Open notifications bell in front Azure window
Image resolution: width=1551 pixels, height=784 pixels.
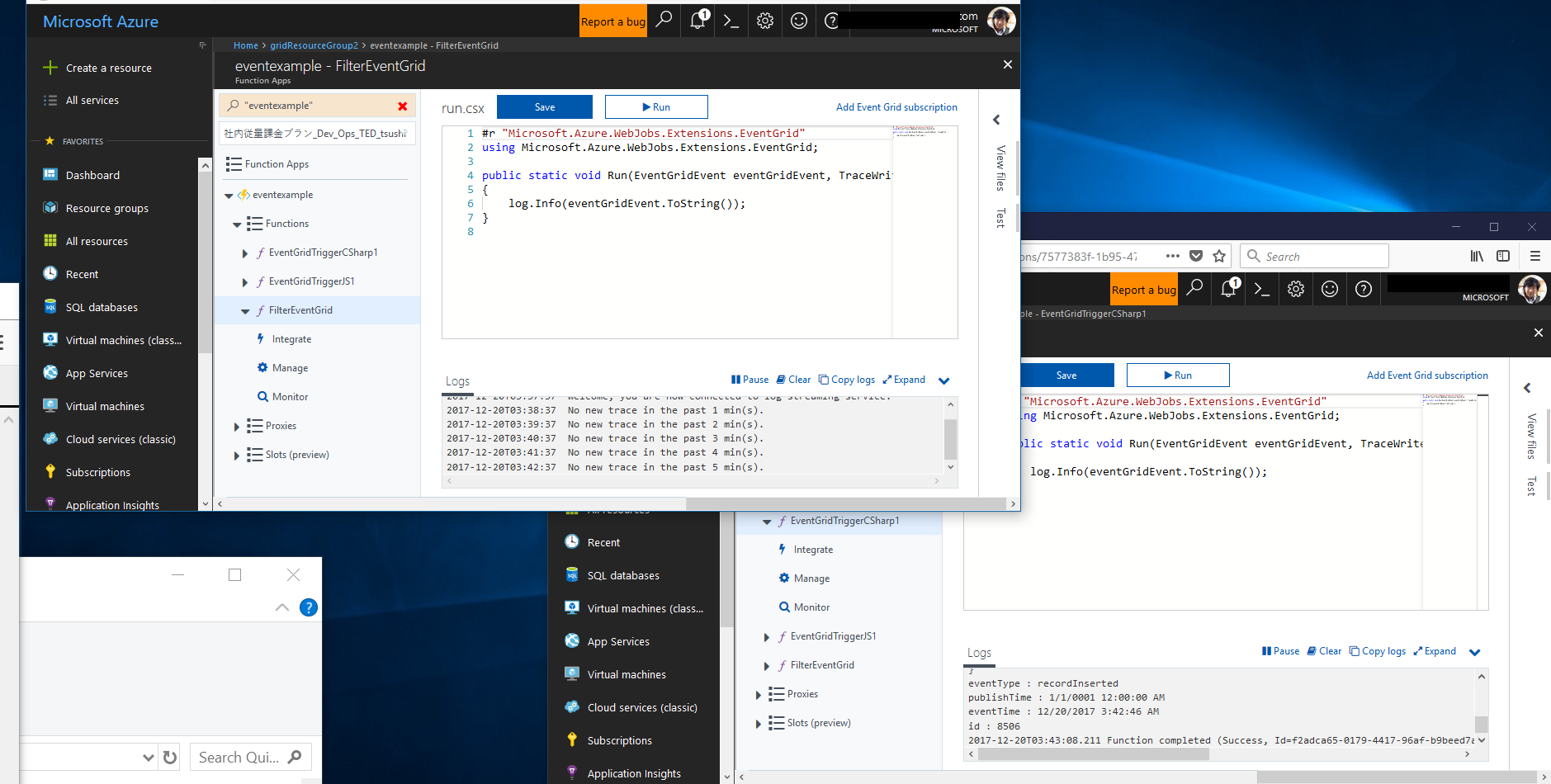click(698, 21)
